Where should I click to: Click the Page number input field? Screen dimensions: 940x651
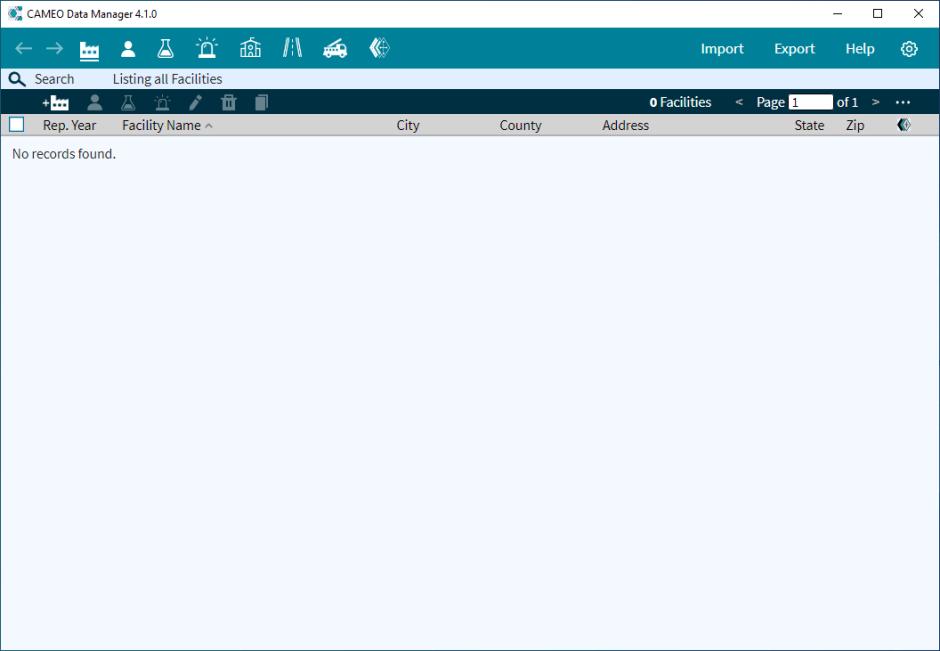pos(811,102)
